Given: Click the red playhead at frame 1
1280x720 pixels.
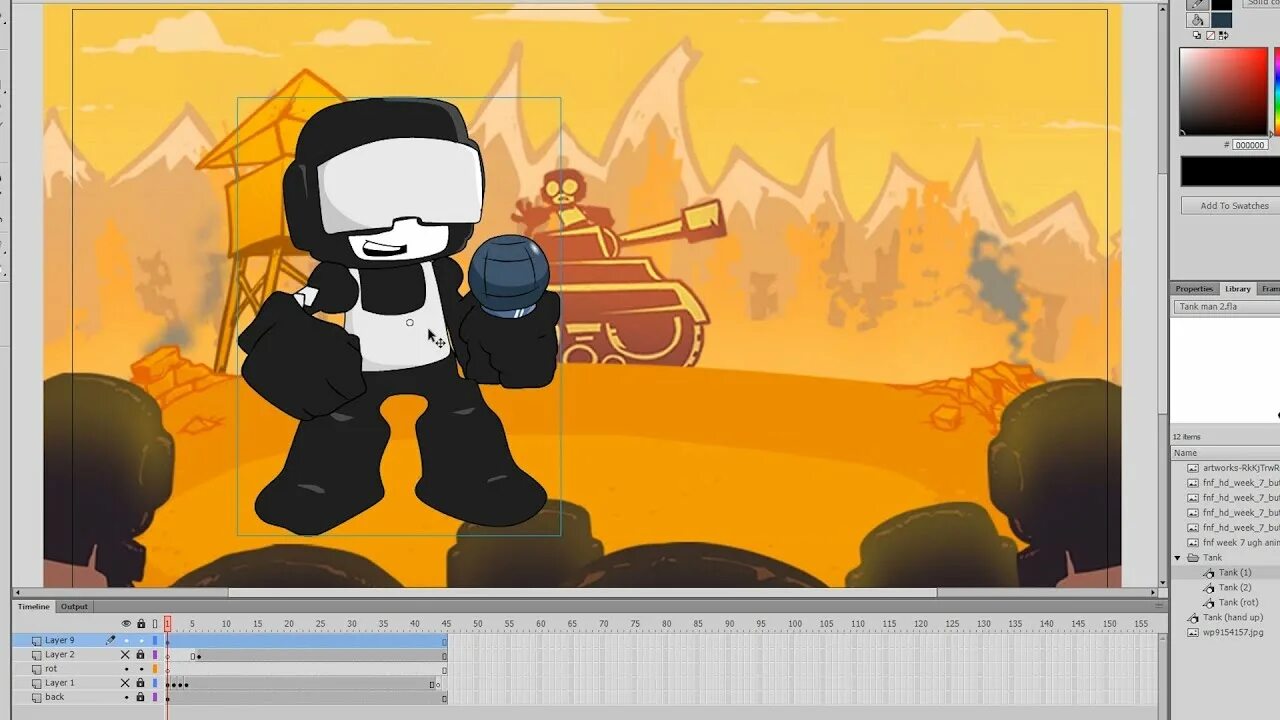Looking at the screenshot, I should pos(167,624).
